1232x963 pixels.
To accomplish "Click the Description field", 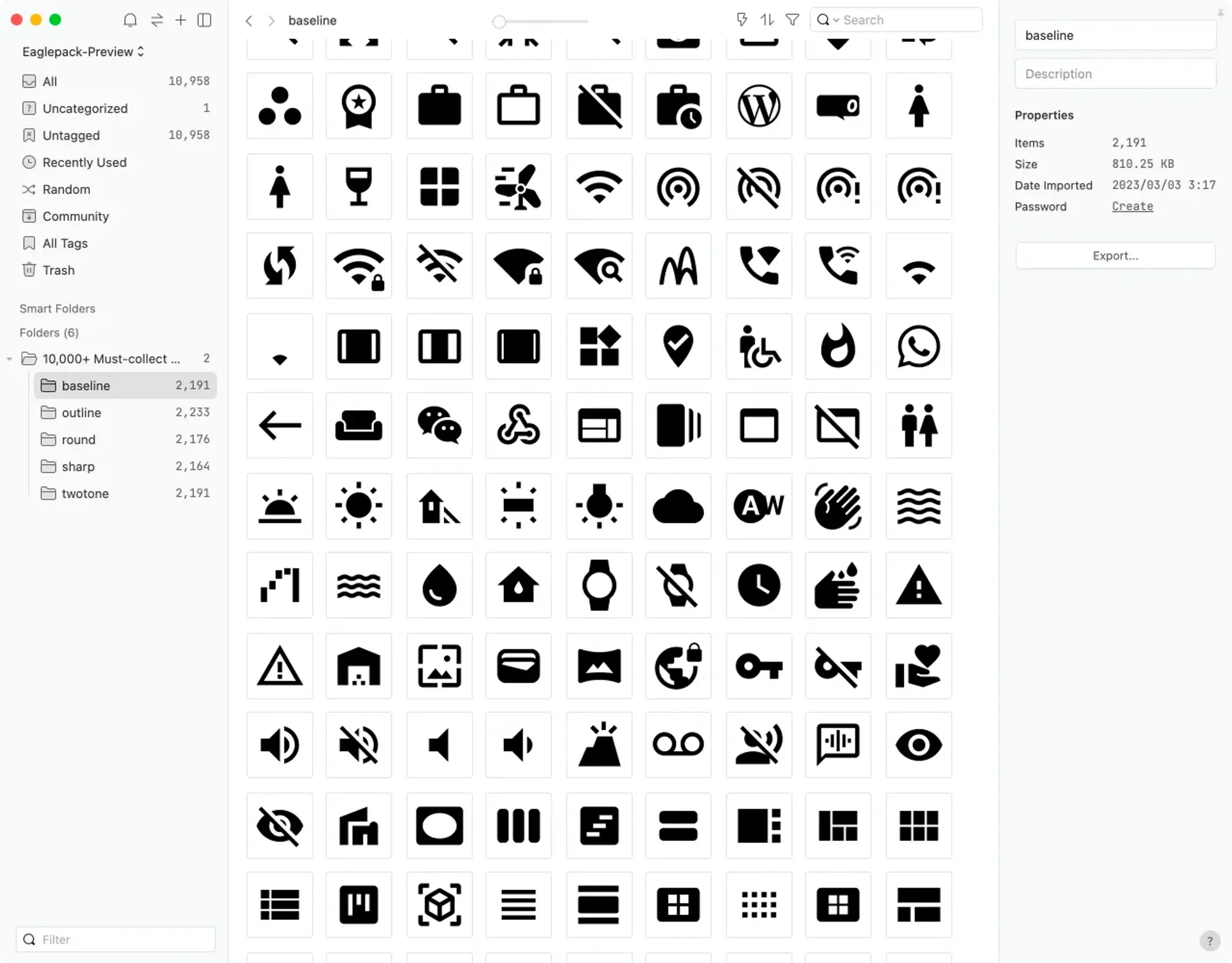I will pos(1115,74).
